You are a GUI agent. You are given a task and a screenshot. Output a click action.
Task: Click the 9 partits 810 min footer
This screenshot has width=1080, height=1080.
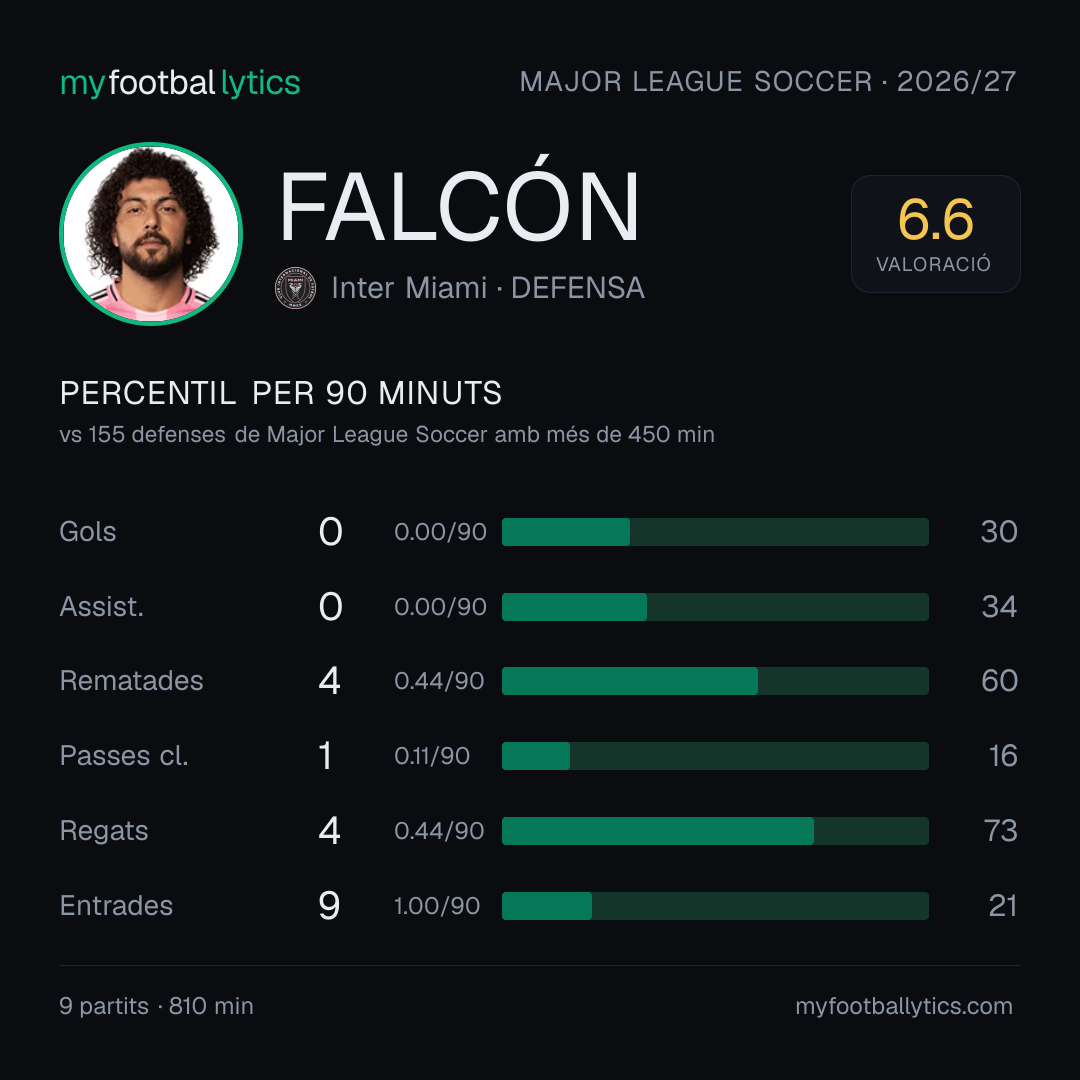pos(156,1006)
